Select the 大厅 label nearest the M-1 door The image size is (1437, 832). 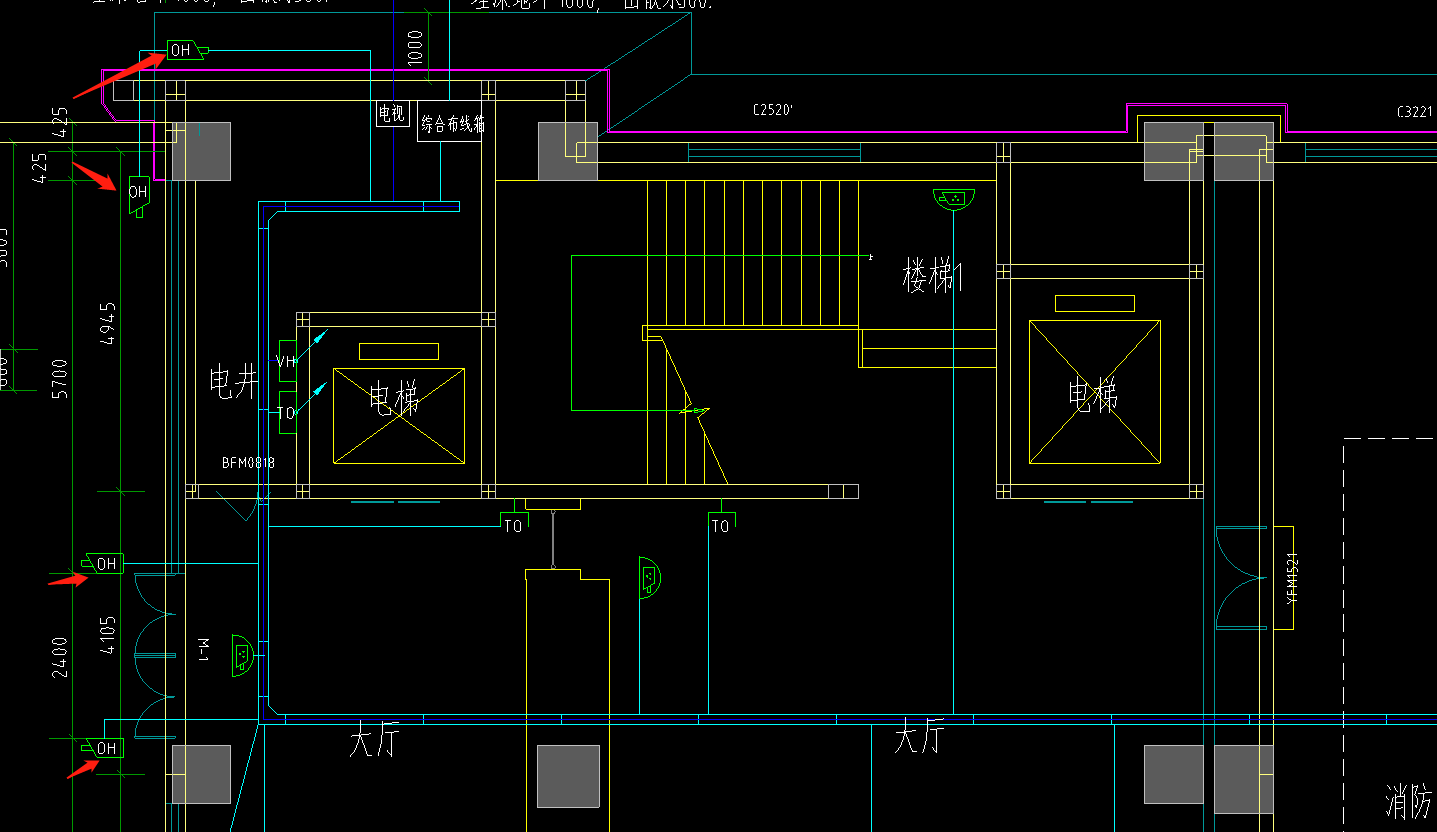click(373, 741)
